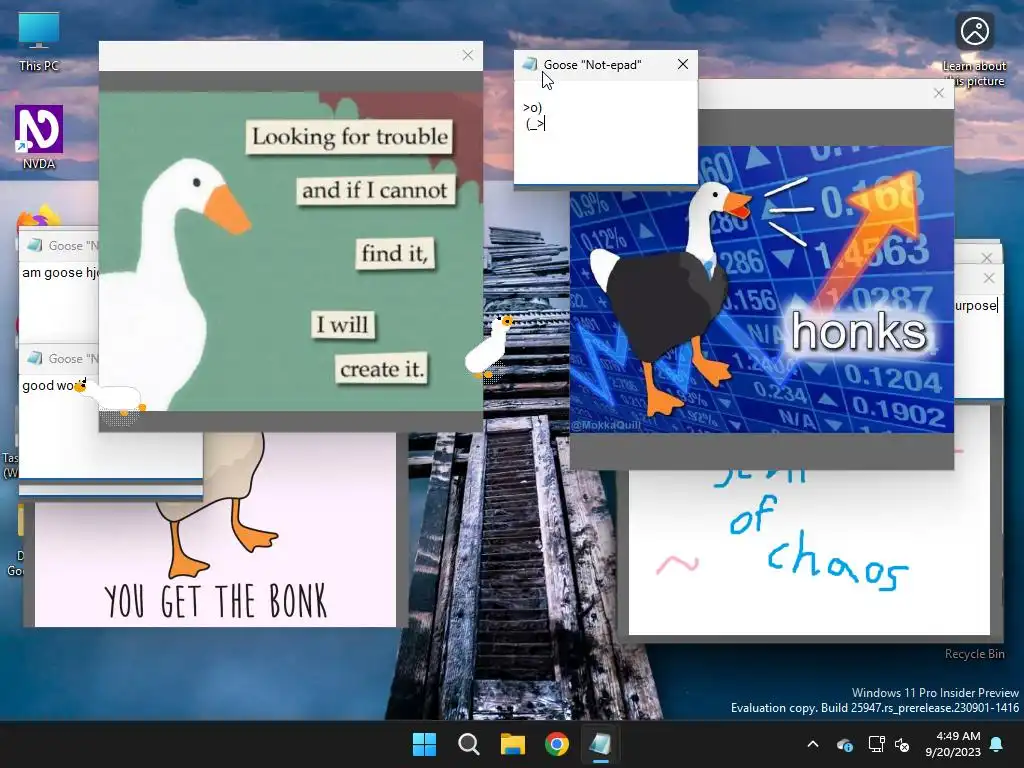This screenshot has width=1024, height=768.
Task: Click the partially hidden Firefox desktop icon
Action: pos(39,217)
